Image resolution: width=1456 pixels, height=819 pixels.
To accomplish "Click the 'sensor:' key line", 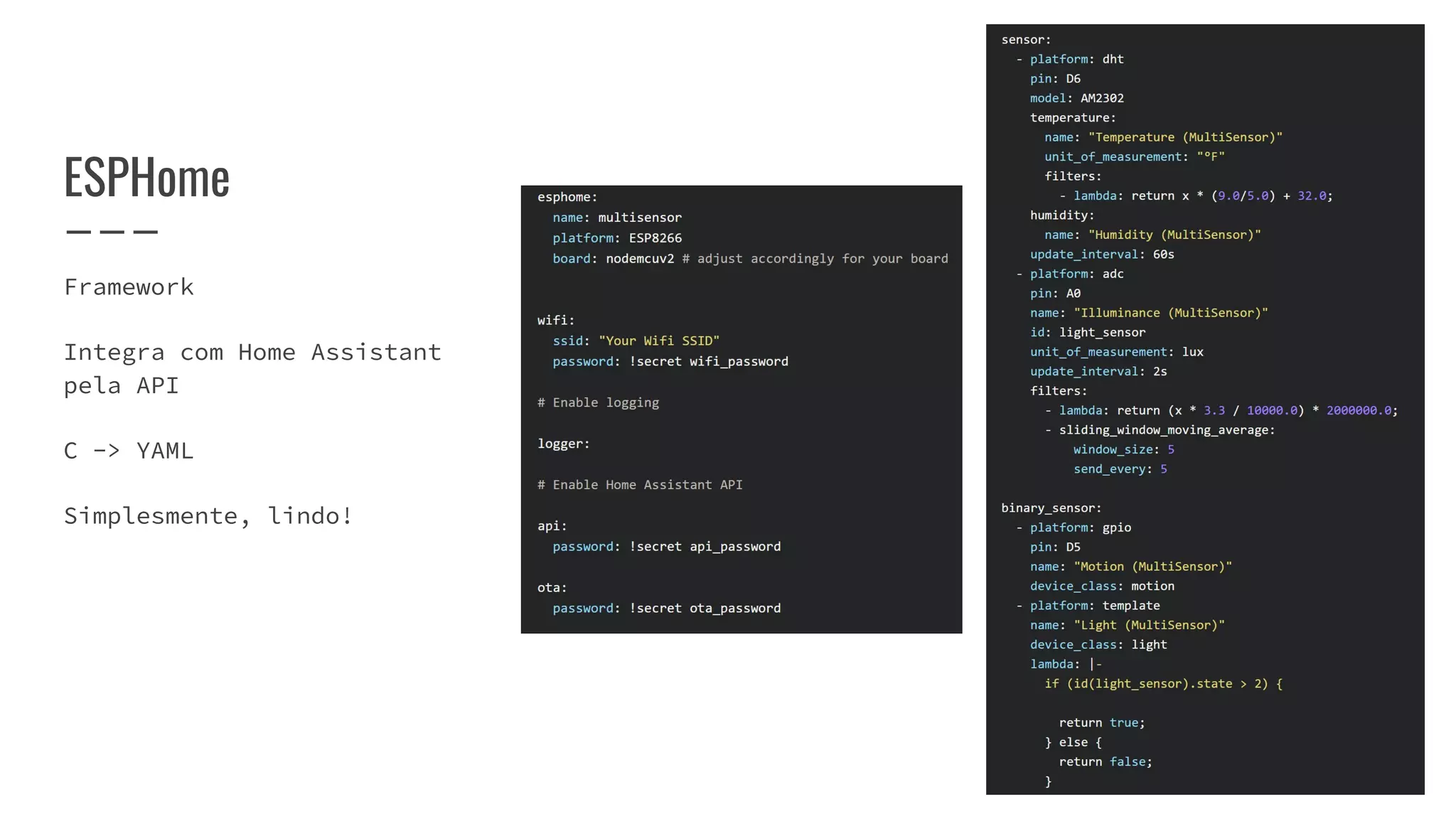I will pos(1026,40).
